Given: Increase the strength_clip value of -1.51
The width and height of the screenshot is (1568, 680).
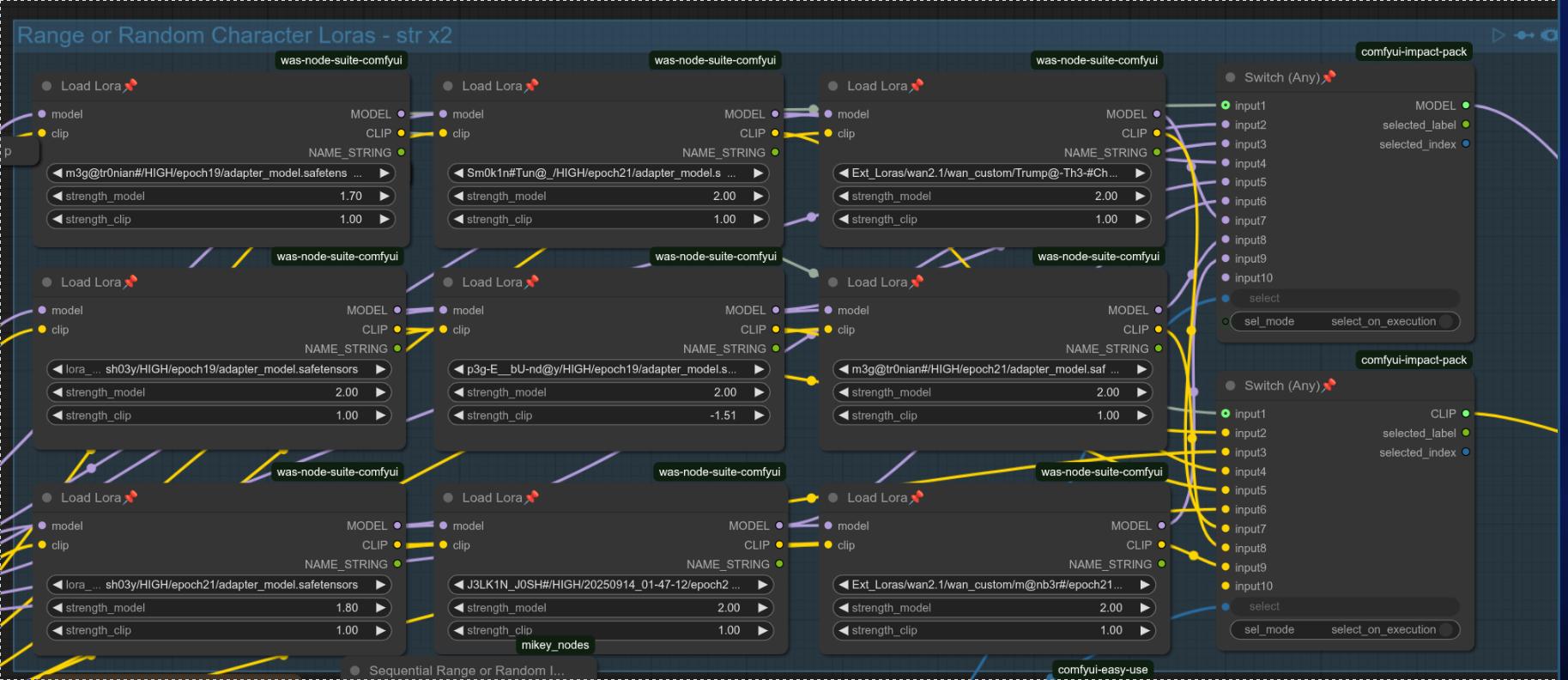Looking at the screenshot, I should click(x=759, y=416).
